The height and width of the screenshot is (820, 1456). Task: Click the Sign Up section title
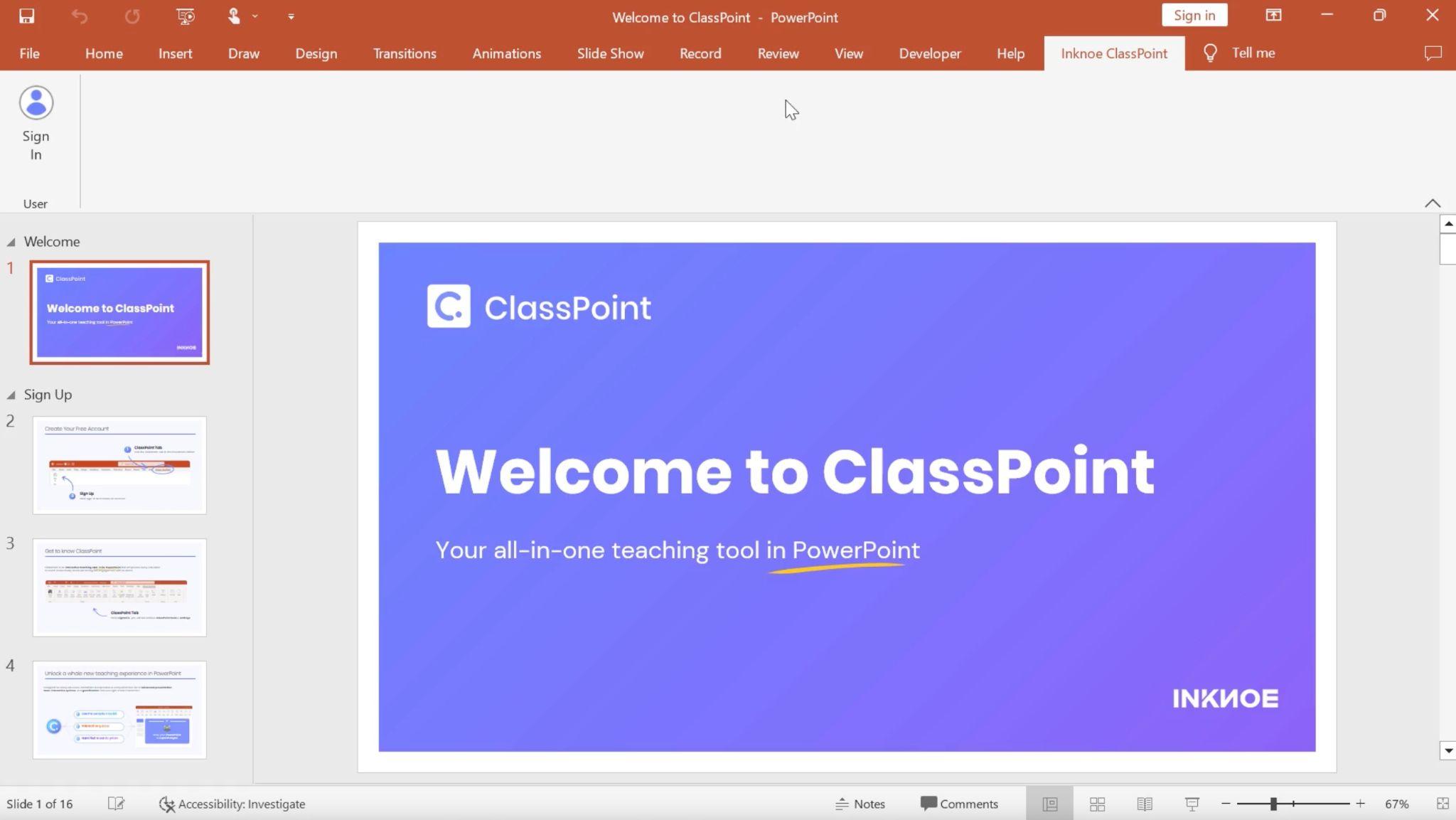[x=48, y=395]
